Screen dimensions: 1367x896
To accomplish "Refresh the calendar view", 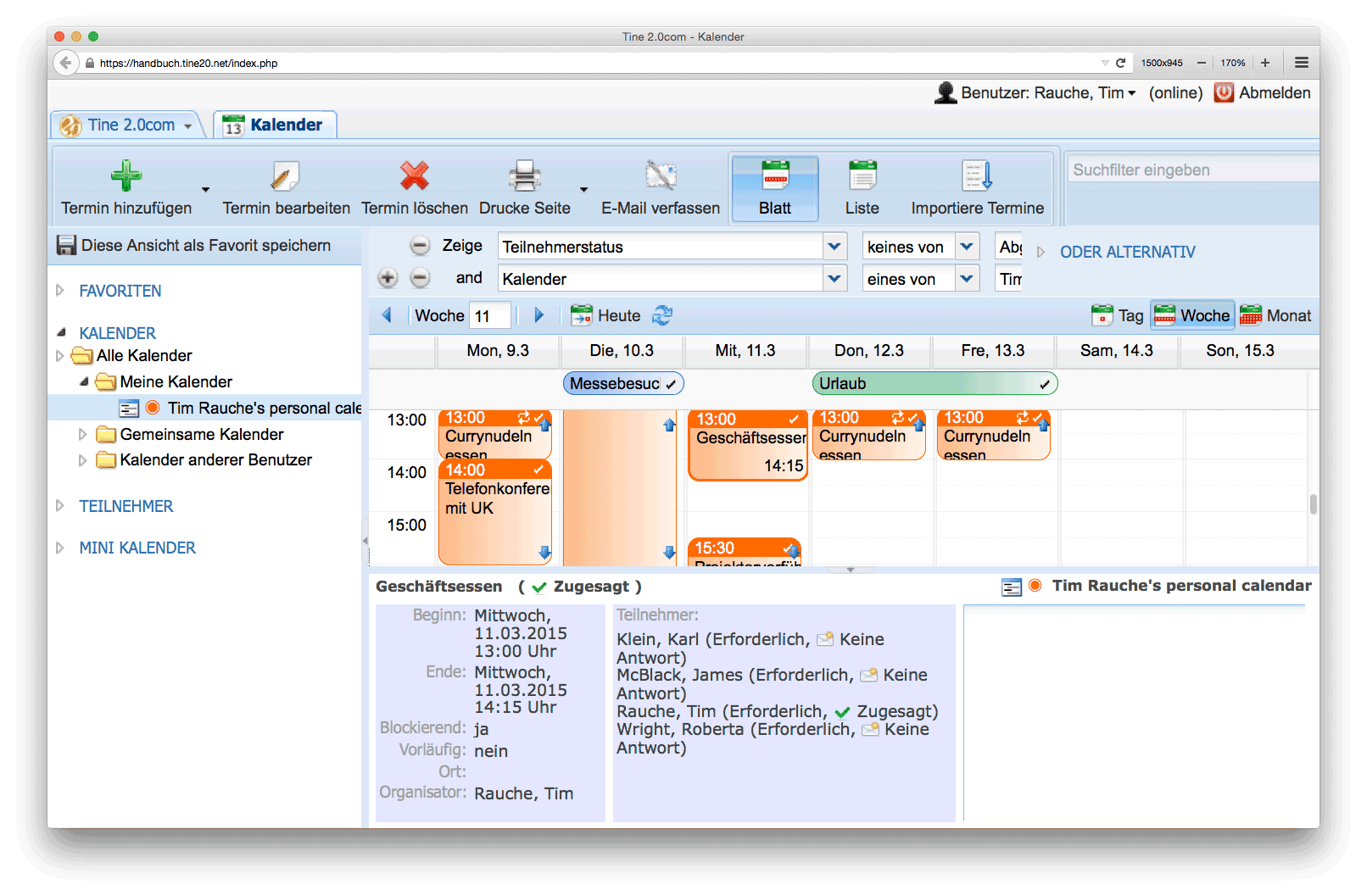I will click(662, 315).
